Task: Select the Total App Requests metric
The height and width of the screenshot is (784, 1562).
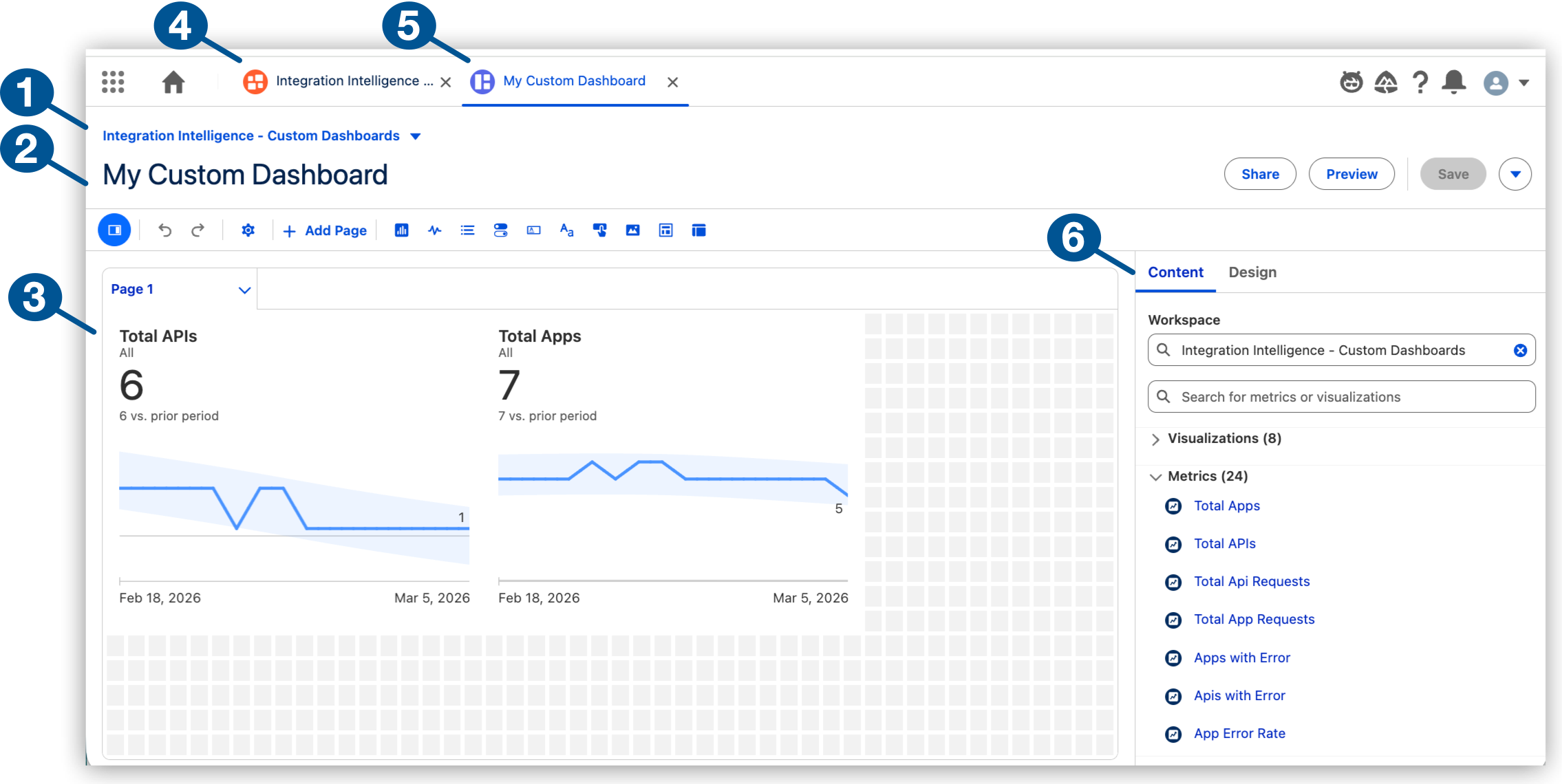Action: pos(1254,619)
